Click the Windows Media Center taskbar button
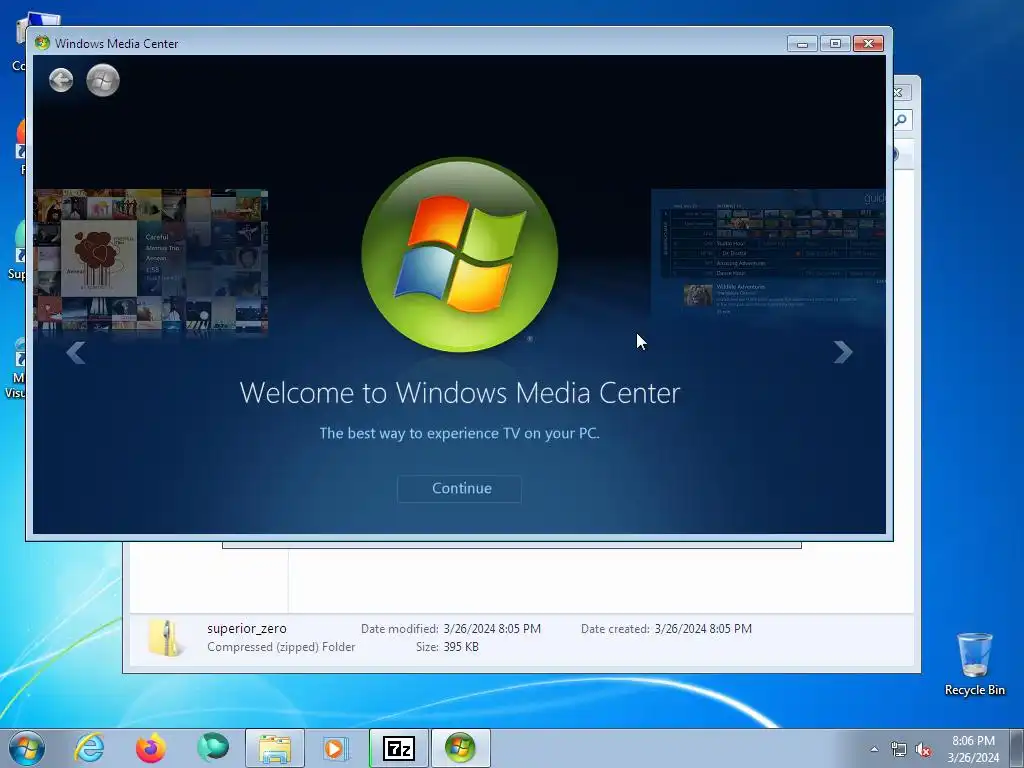1024x768 pixels. (460, 748)
